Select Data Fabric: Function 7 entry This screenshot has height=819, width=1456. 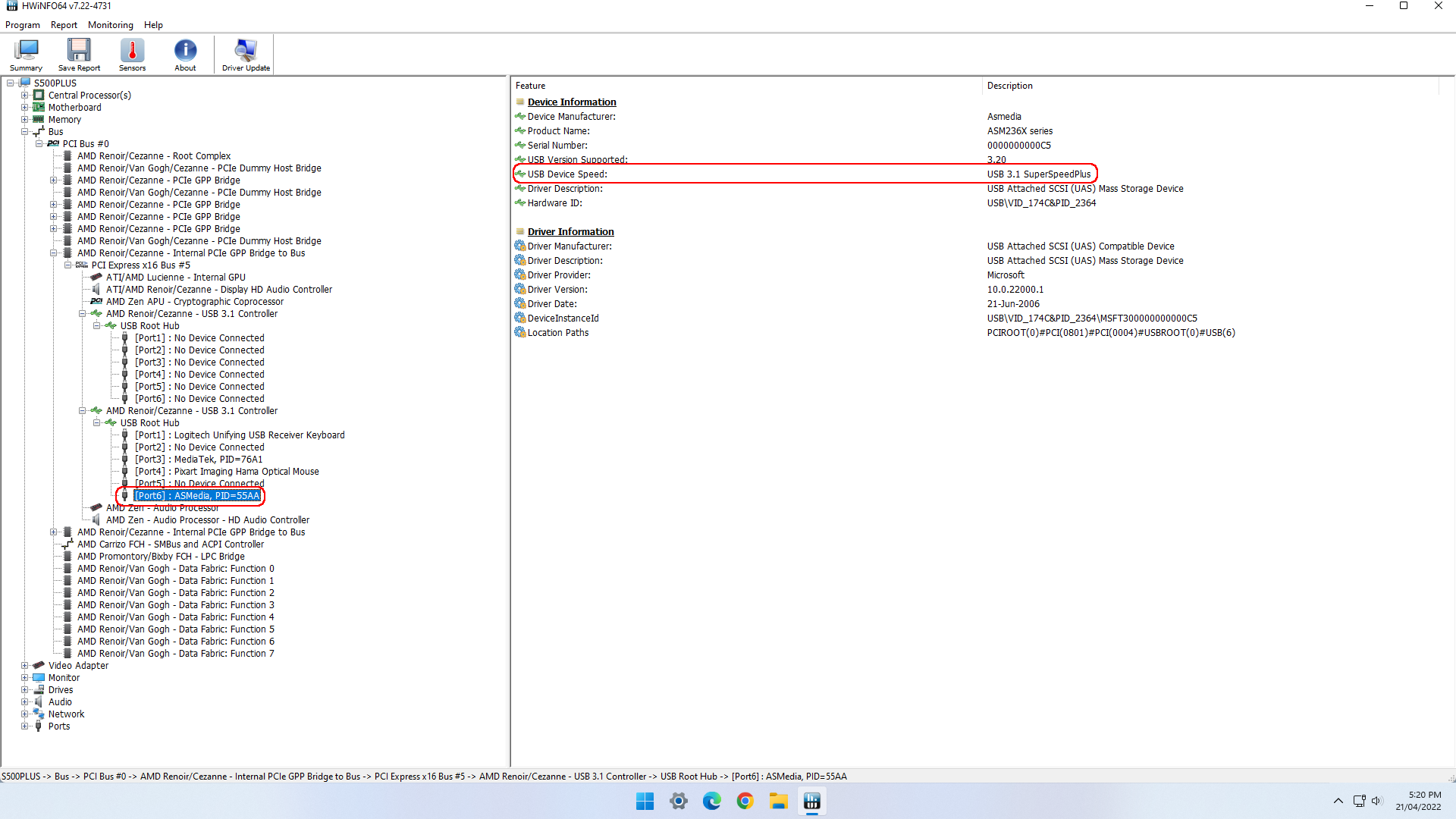click(x=176, y=654)
